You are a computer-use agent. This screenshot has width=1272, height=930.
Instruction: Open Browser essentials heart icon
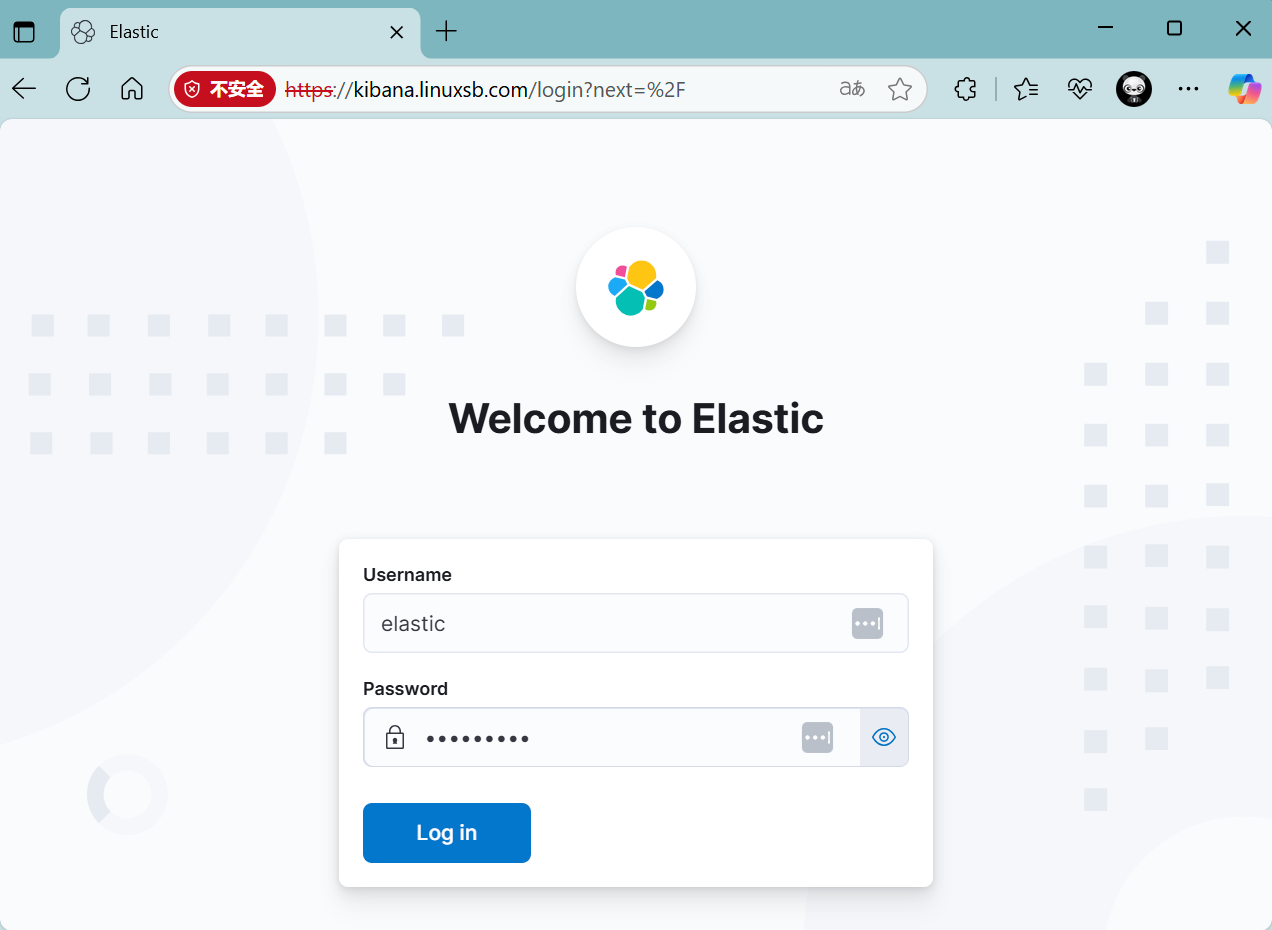tap(1079, 89)
